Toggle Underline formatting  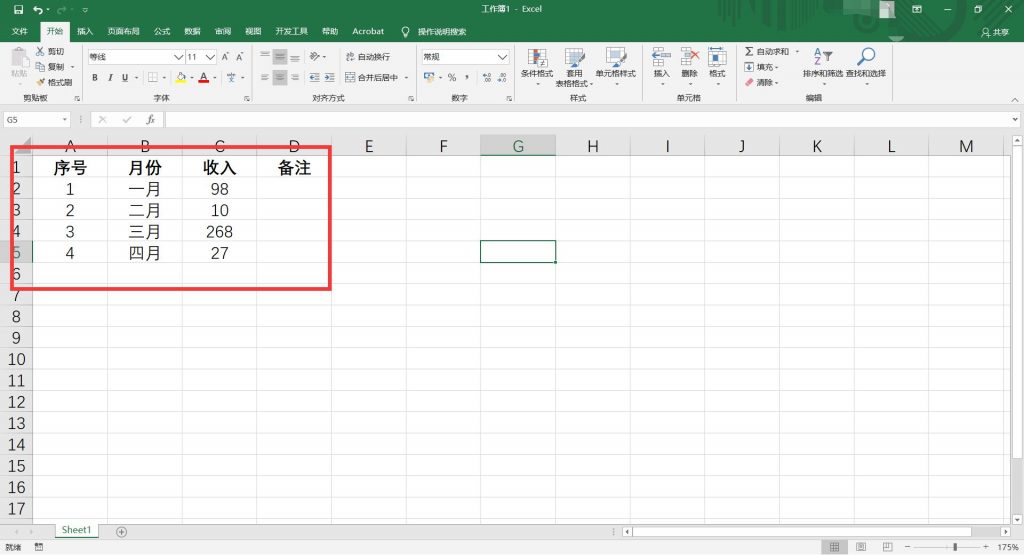point(125,78)
